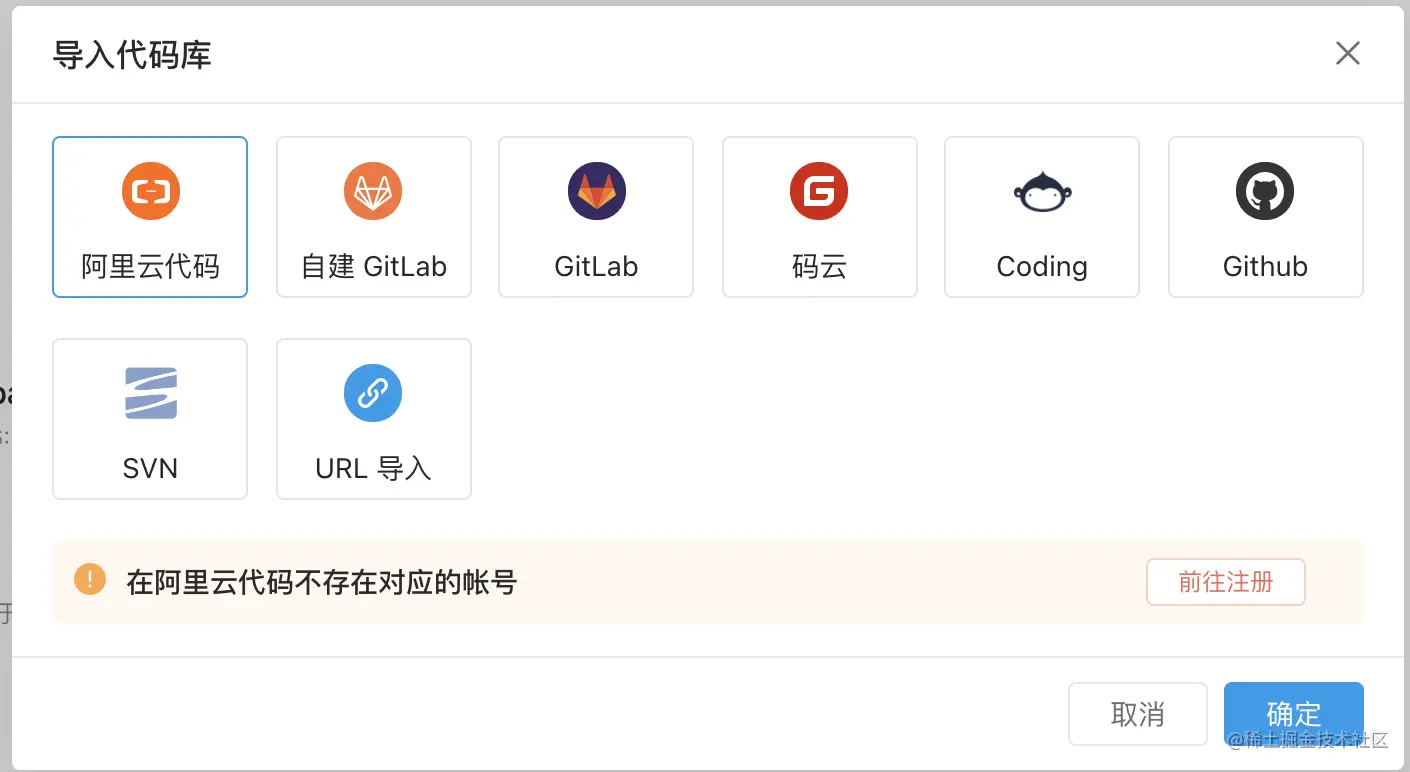Click the 码云 label text
This screenshot has width=1410, height=772.
(x=819, y=267)
